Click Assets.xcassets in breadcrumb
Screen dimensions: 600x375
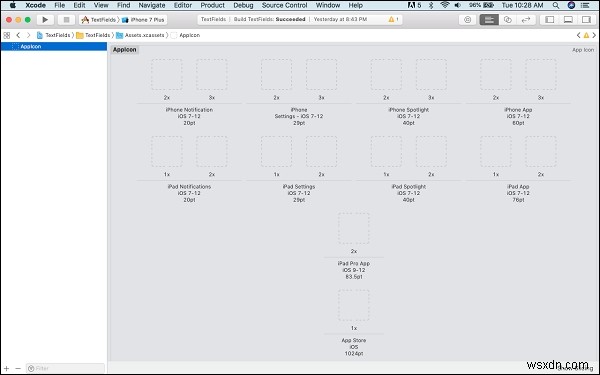[140, 35]
